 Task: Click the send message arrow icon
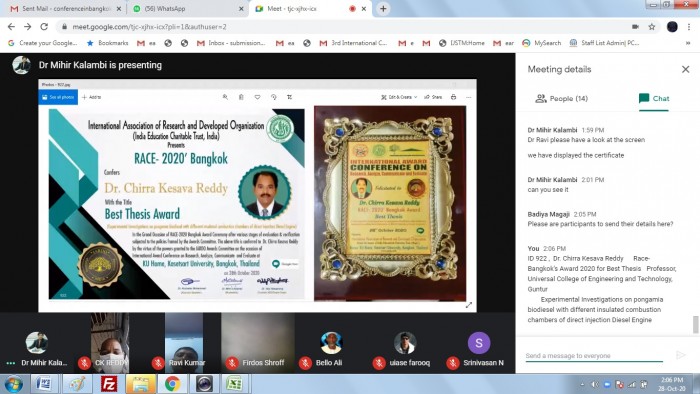pyautogui.click(x=680, y=355)
